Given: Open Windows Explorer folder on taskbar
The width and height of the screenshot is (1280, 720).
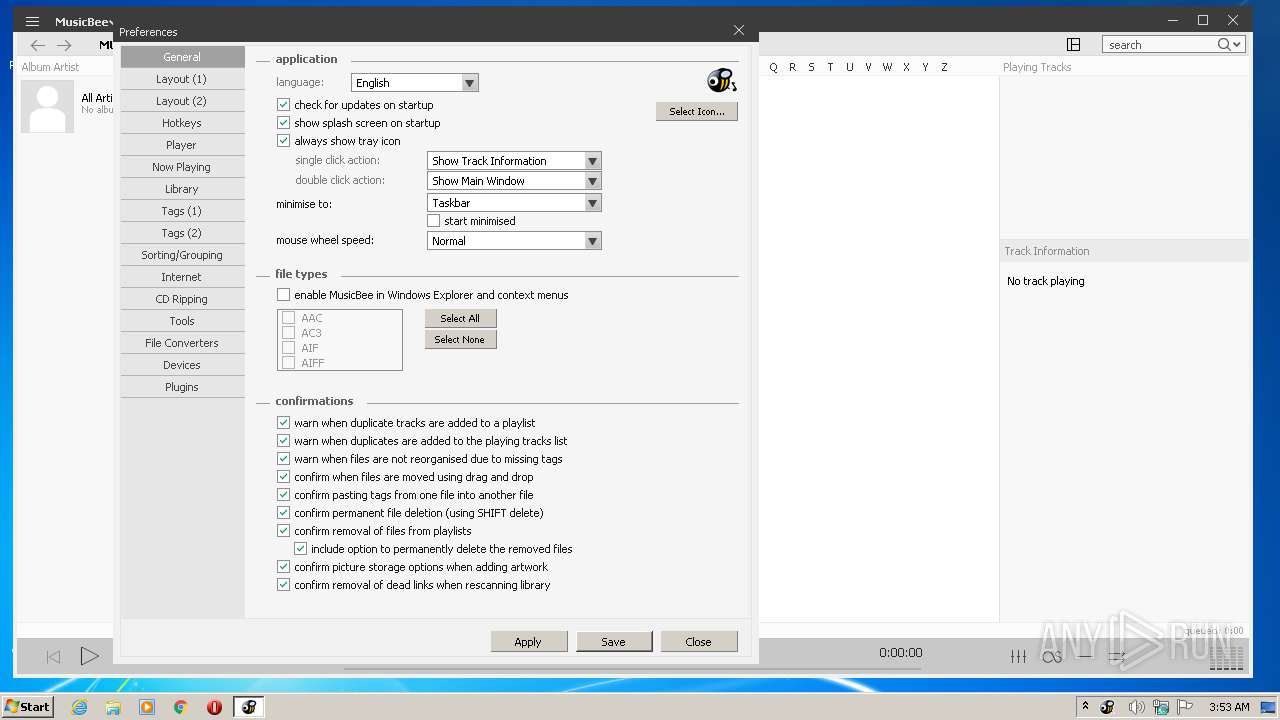Looking at the screenshot, I should [x=113, y=707].
